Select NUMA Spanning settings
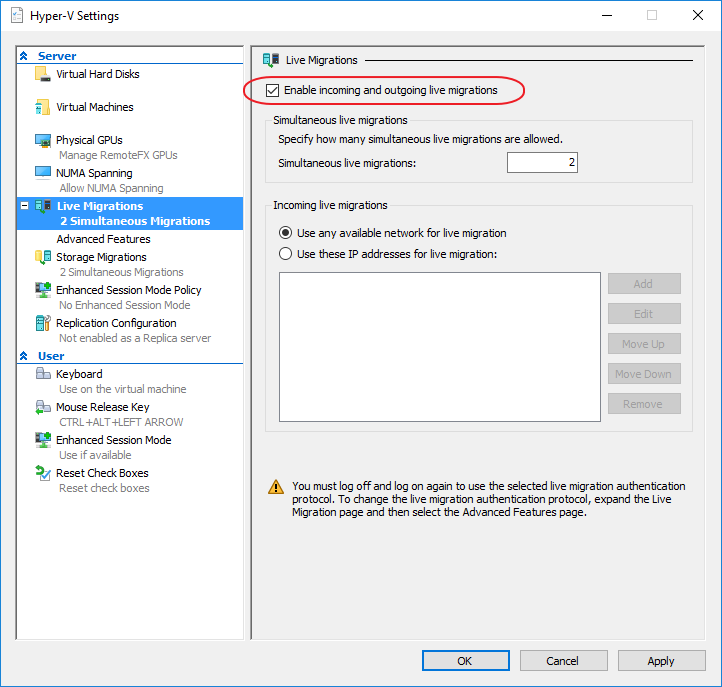Screen dimensions: 722x687 pos(94,173)
